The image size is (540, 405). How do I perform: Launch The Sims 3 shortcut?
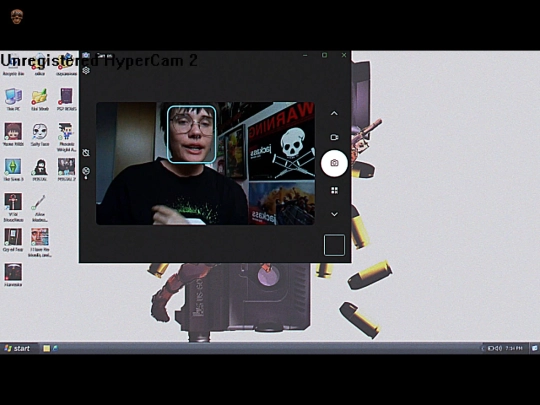13,169
